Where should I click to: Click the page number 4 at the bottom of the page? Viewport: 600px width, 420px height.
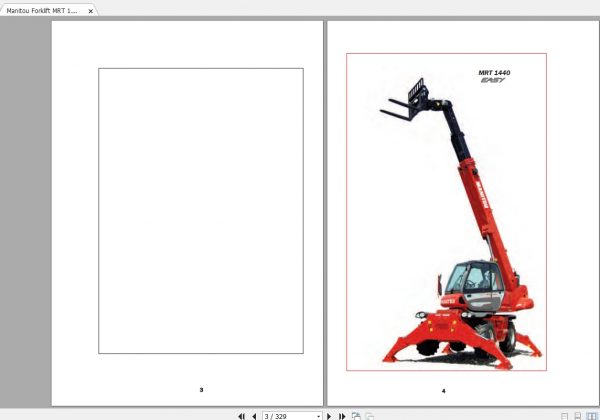click(x=443, y=391)
